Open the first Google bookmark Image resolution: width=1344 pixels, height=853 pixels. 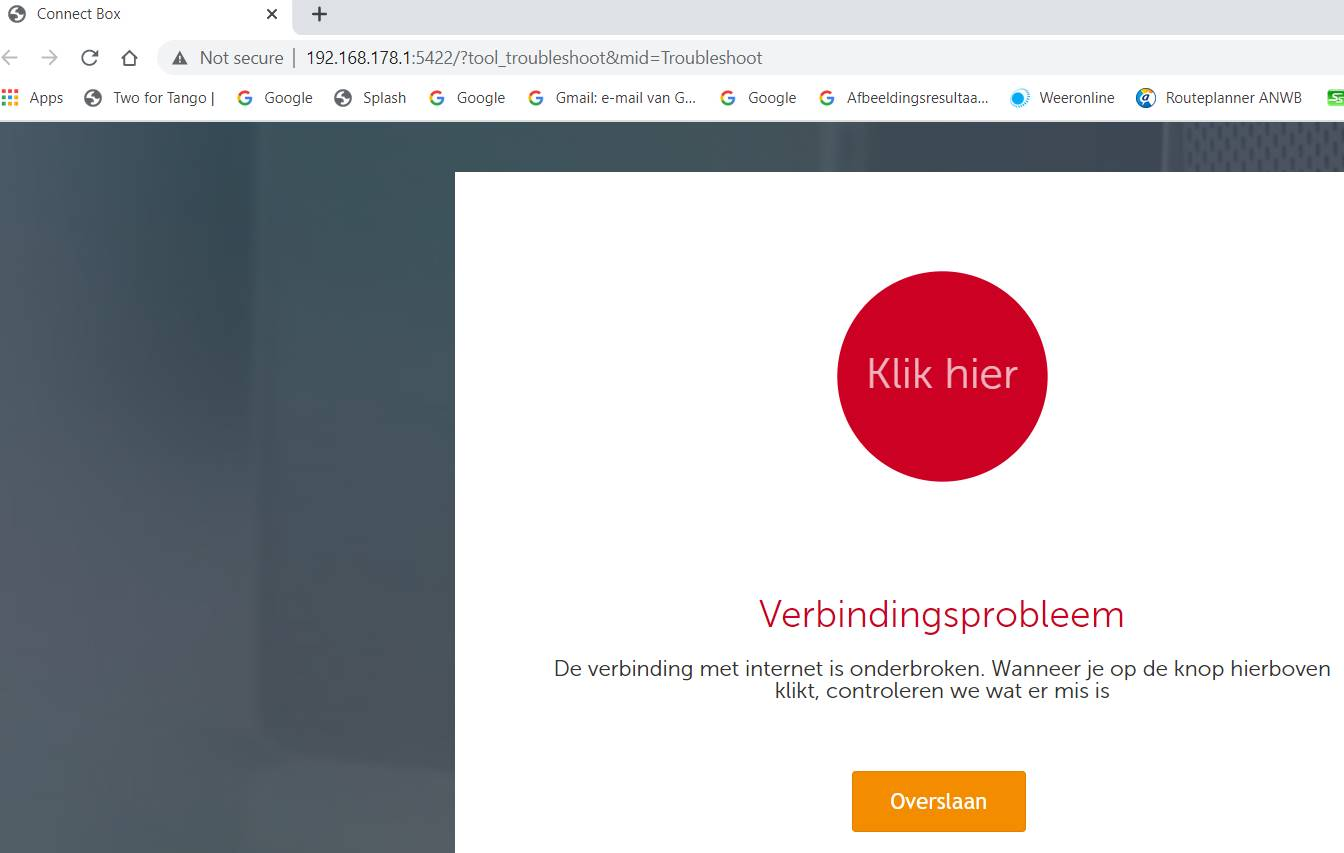pos(275,98)
